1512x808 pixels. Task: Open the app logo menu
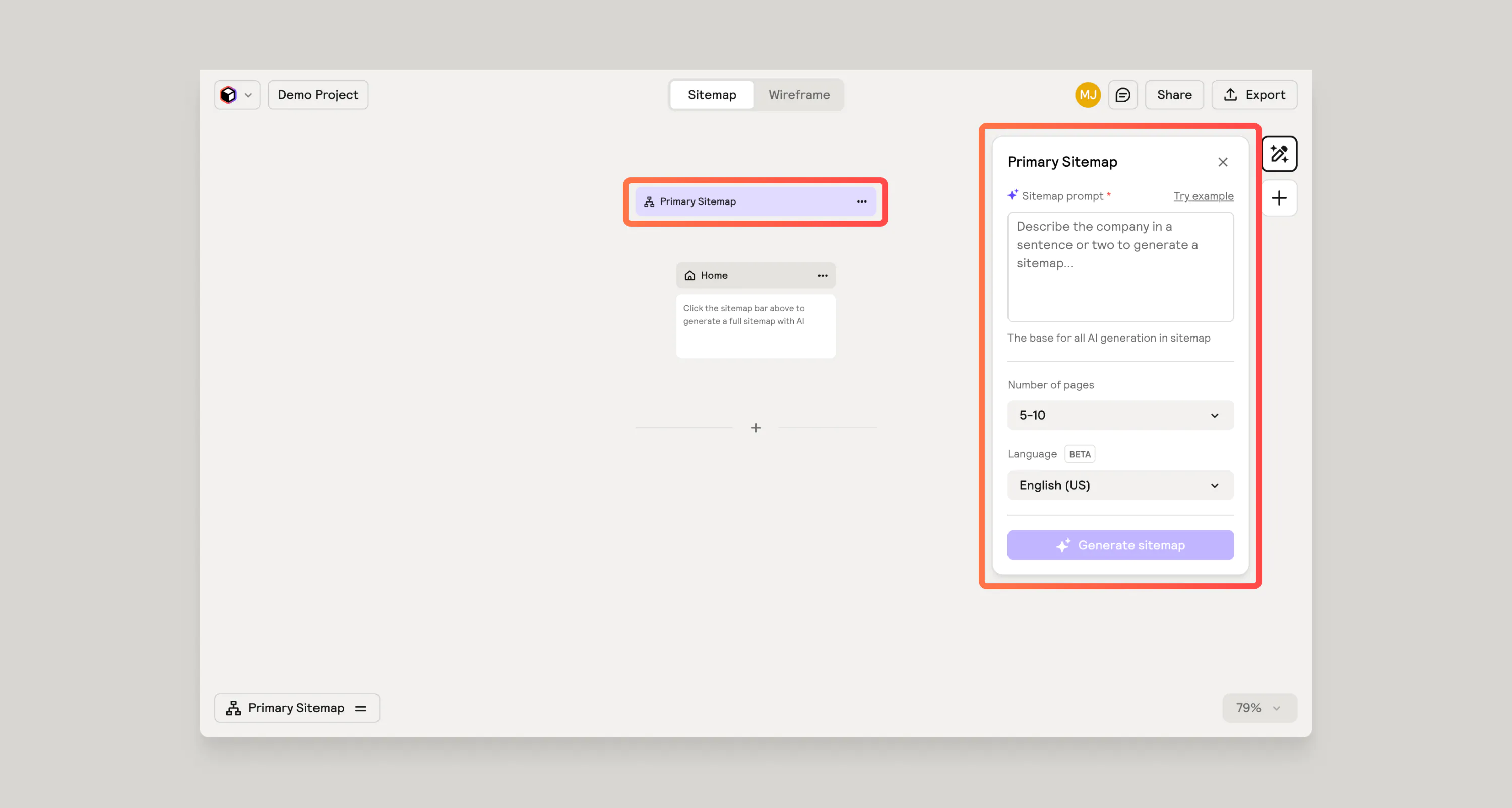coord(236,95)
